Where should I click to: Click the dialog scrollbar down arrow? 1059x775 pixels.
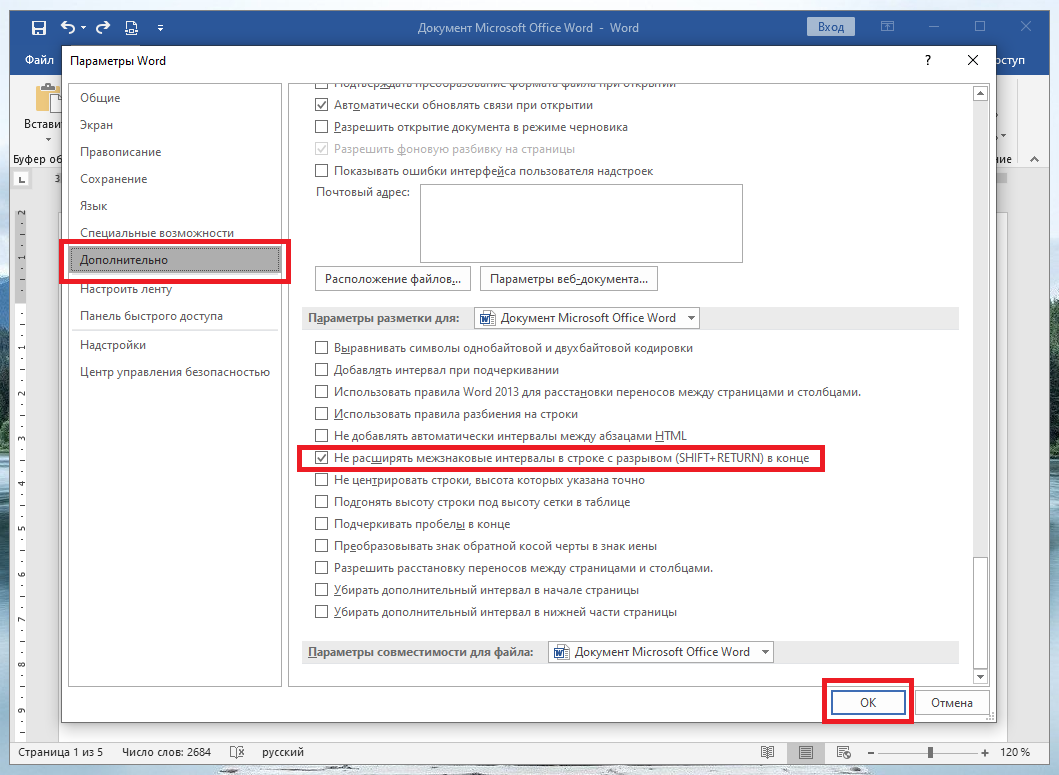[x=981, y=677]
